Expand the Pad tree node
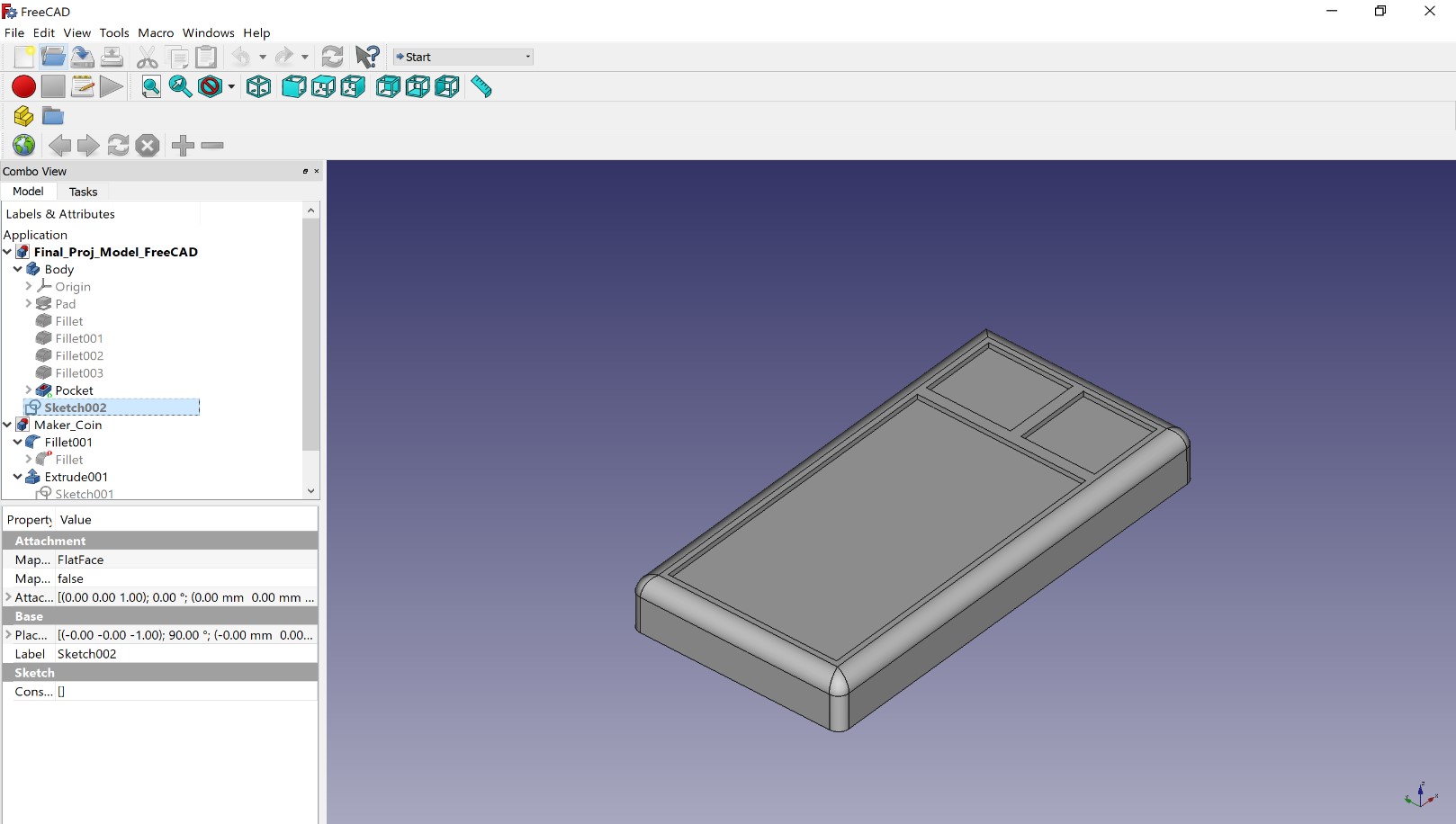The height and width of the screenshot is (824, 1456). 29,303
